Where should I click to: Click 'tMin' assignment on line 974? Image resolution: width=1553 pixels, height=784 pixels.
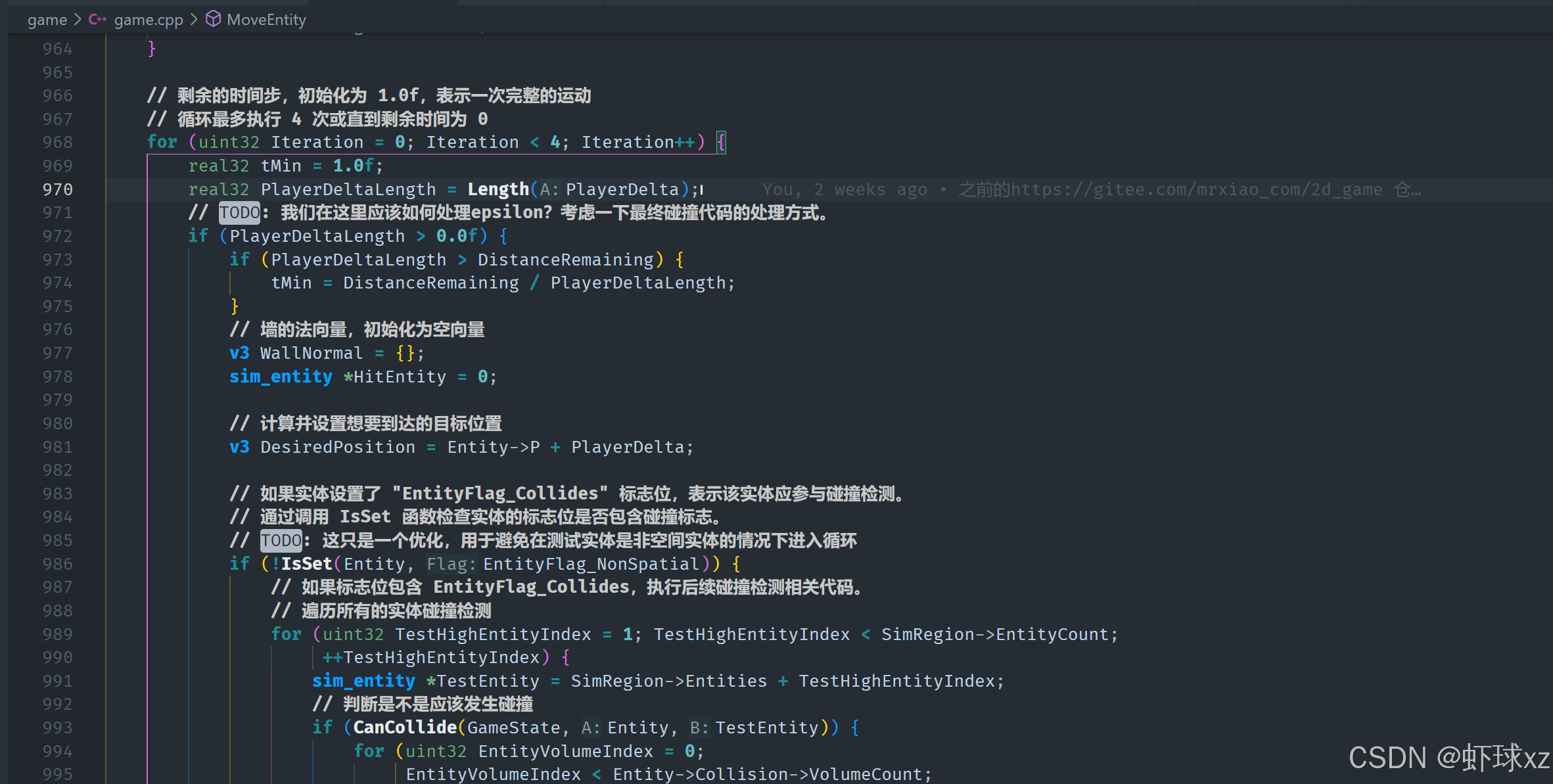[292, 283]
